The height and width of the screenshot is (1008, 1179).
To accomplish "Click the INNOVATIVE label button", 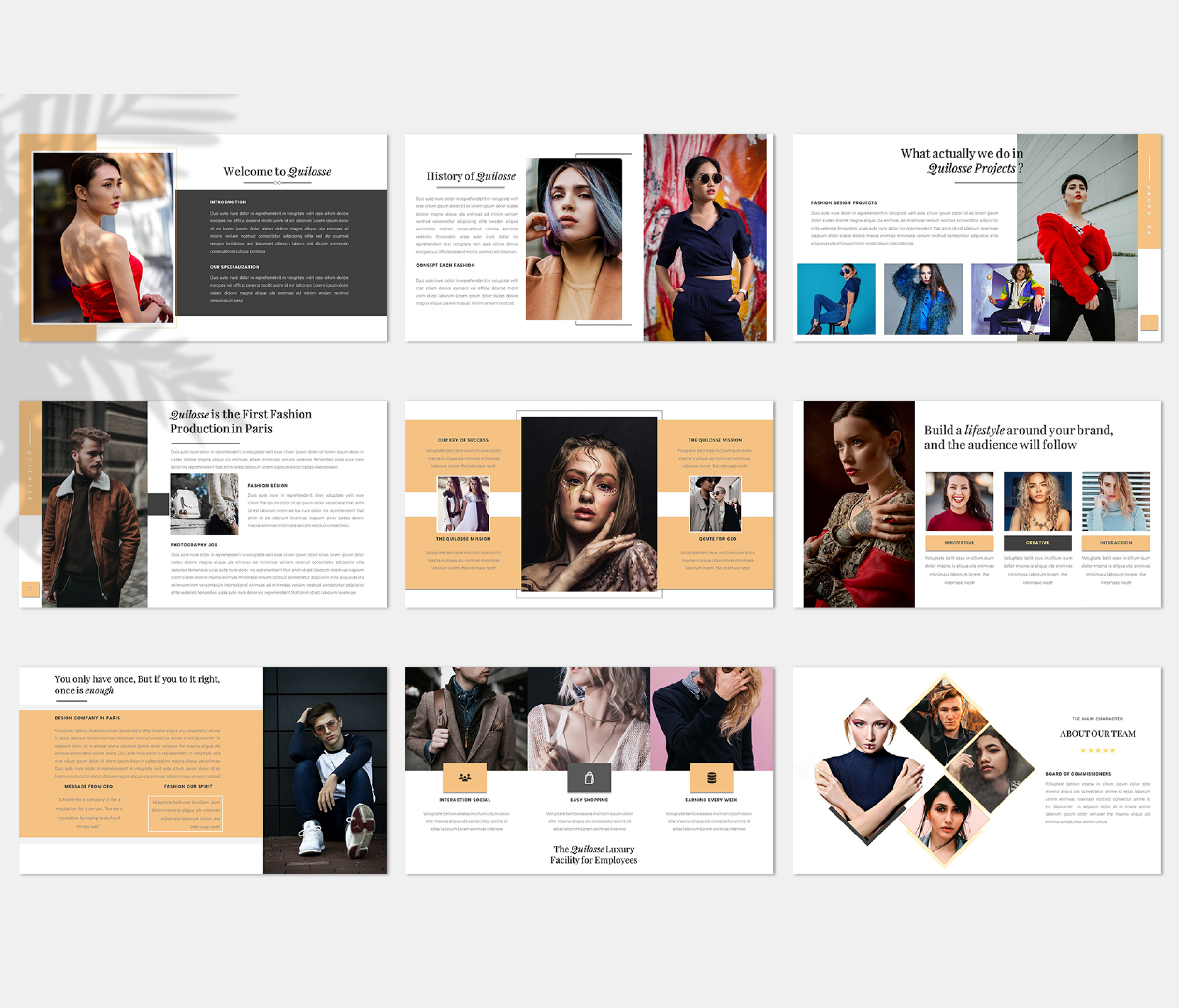I will pos(959,543).
